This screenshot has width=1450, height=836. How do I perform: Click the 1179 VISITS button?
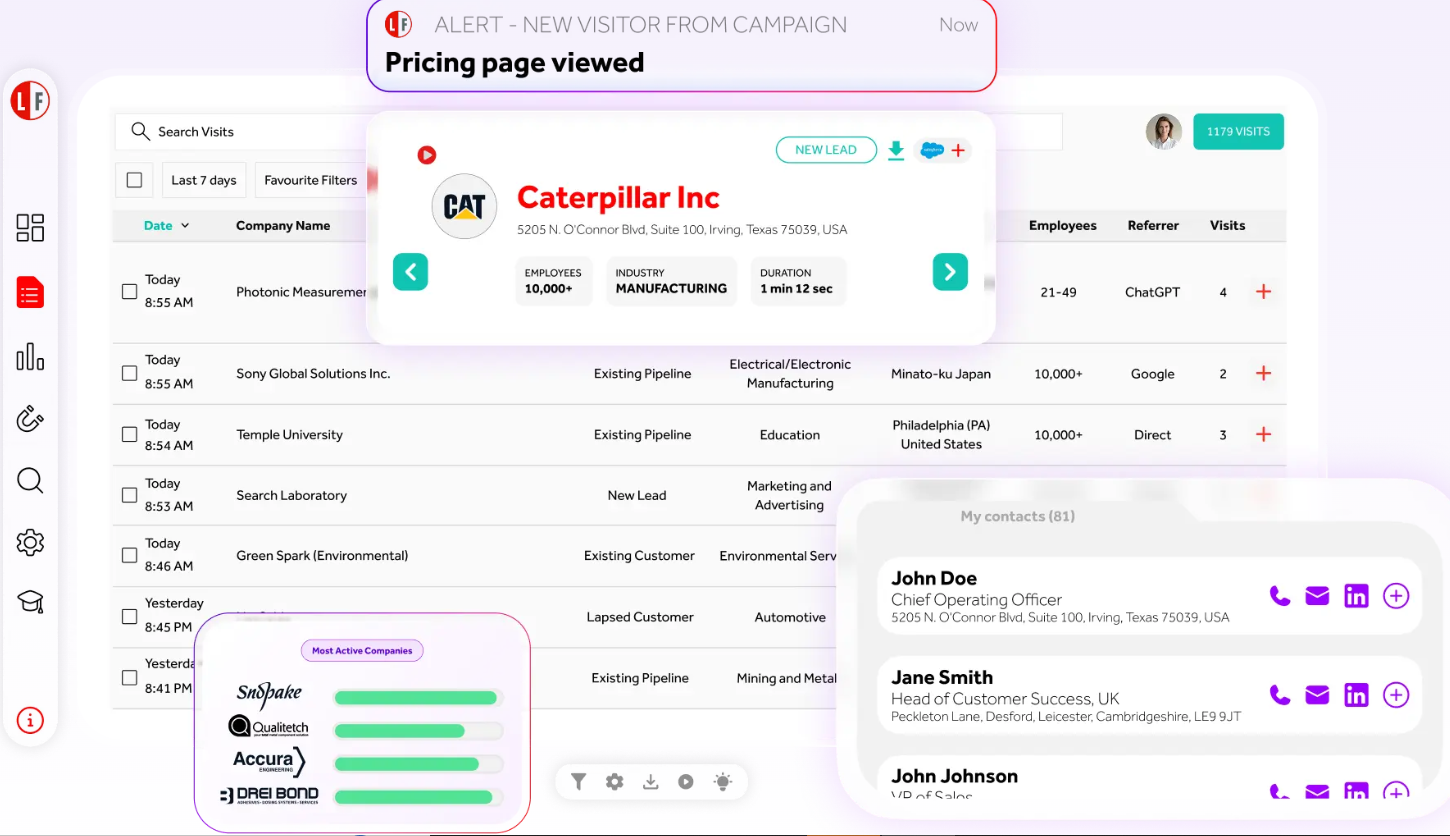click(x=1238, y=132)
